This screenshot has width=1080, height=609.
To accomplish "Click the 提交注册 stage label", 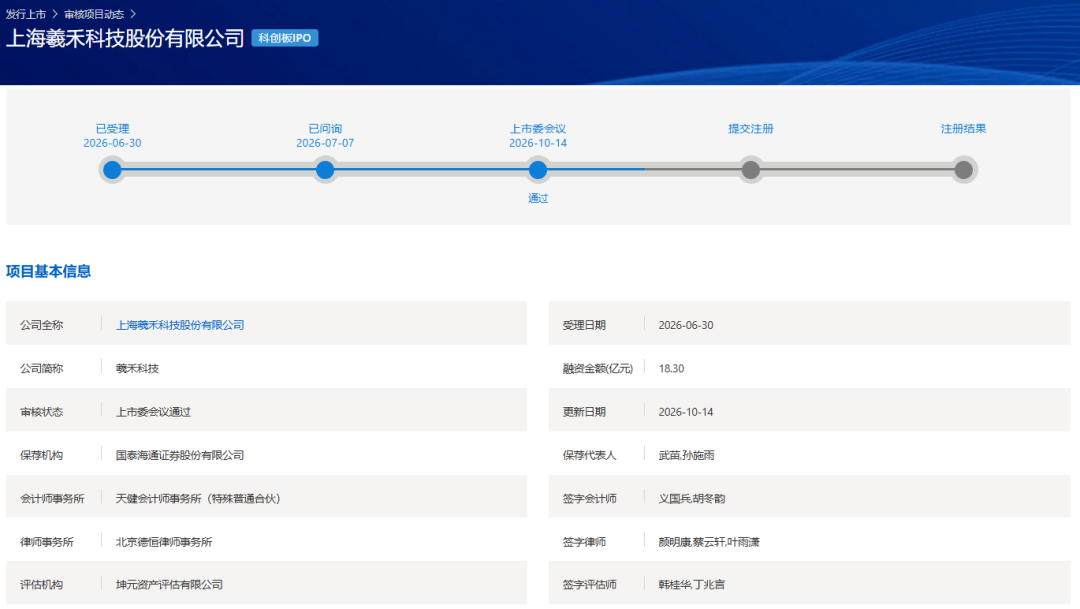I will pos(751,129).
